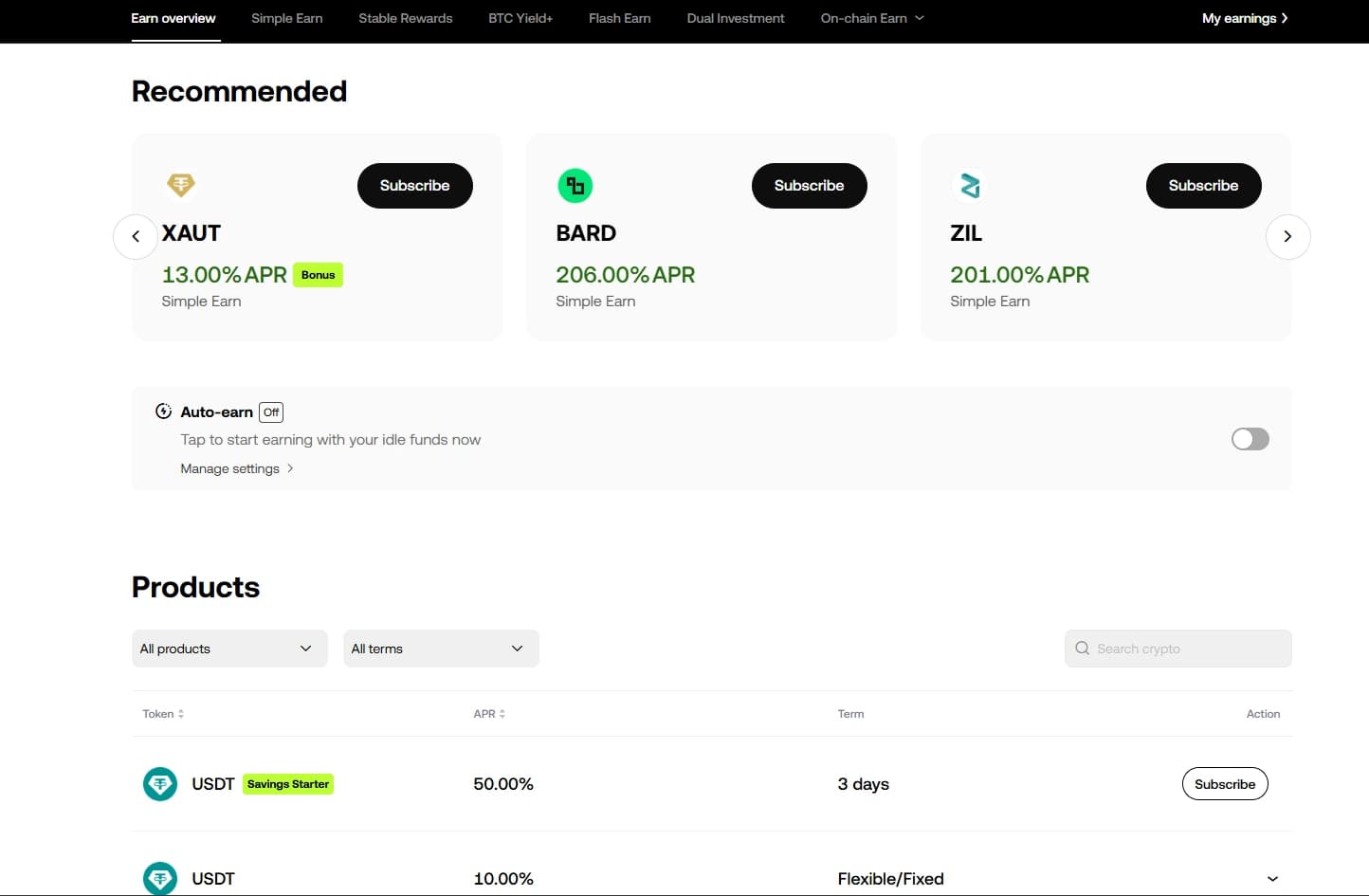Viewport: 1369px width, 896px height.
Task: Click the search magnifier icon
Action: [1083, 649]
